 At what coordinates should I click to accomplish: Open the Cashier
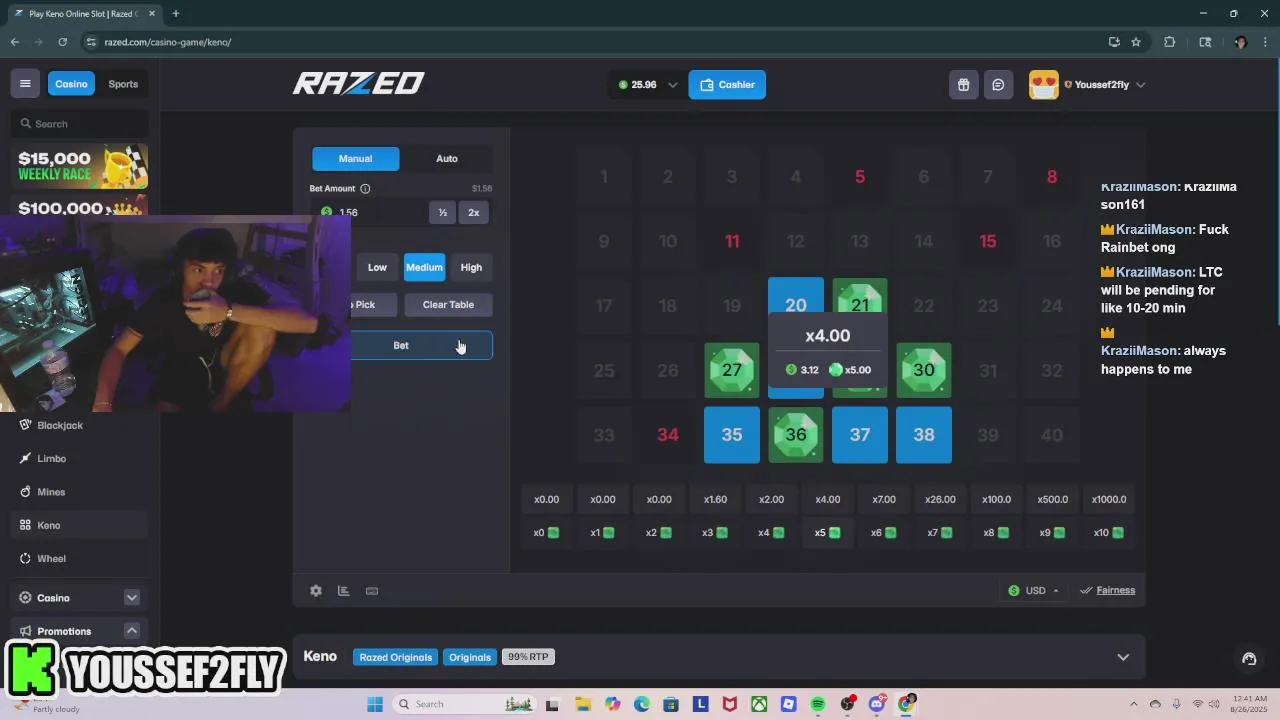[x=727, y=85]
